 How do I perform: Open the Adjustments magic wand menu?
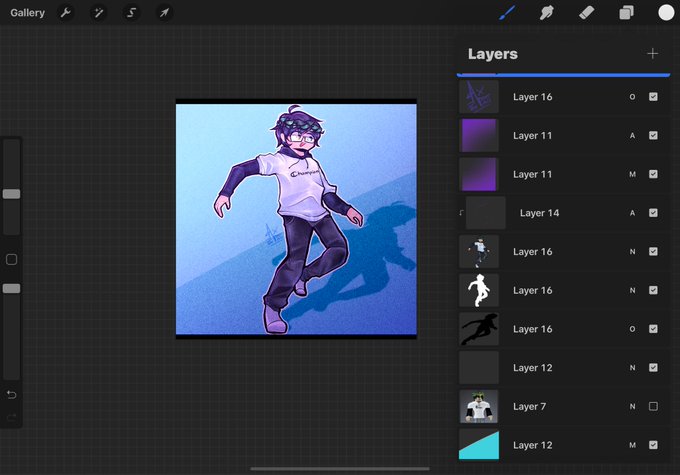[x=98, y=13]
